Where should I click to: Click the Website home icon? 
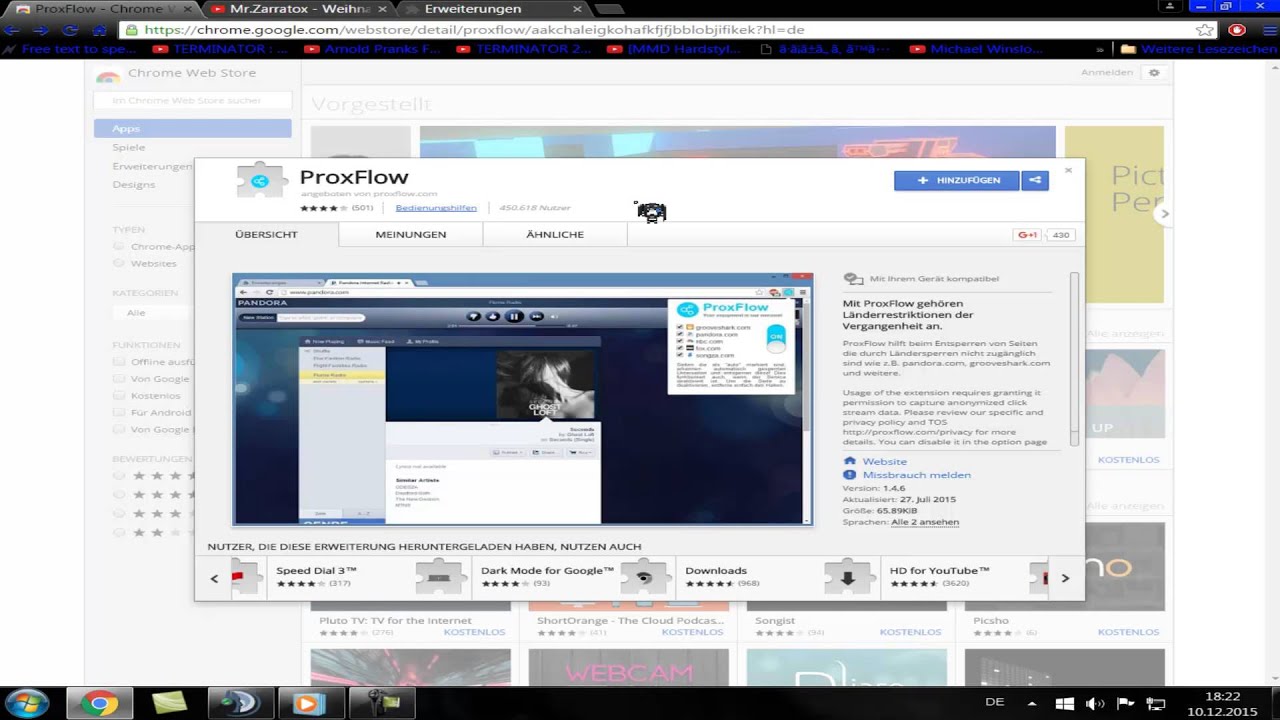(x=850, y=461)
